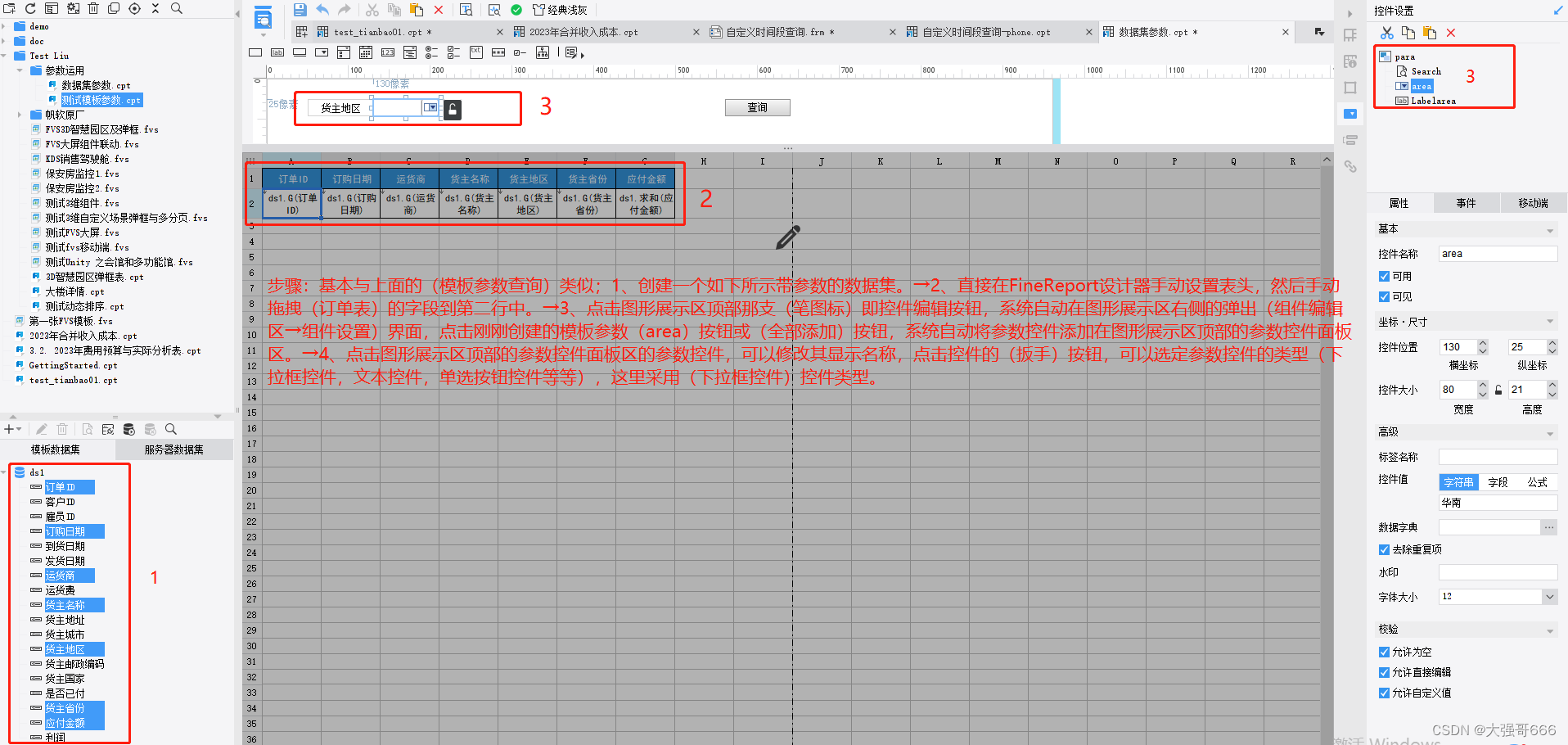Viewport: 1568px width, 745px height.
Task: Click the data dictionary ellipsis button
Action: pos(1549,528)
